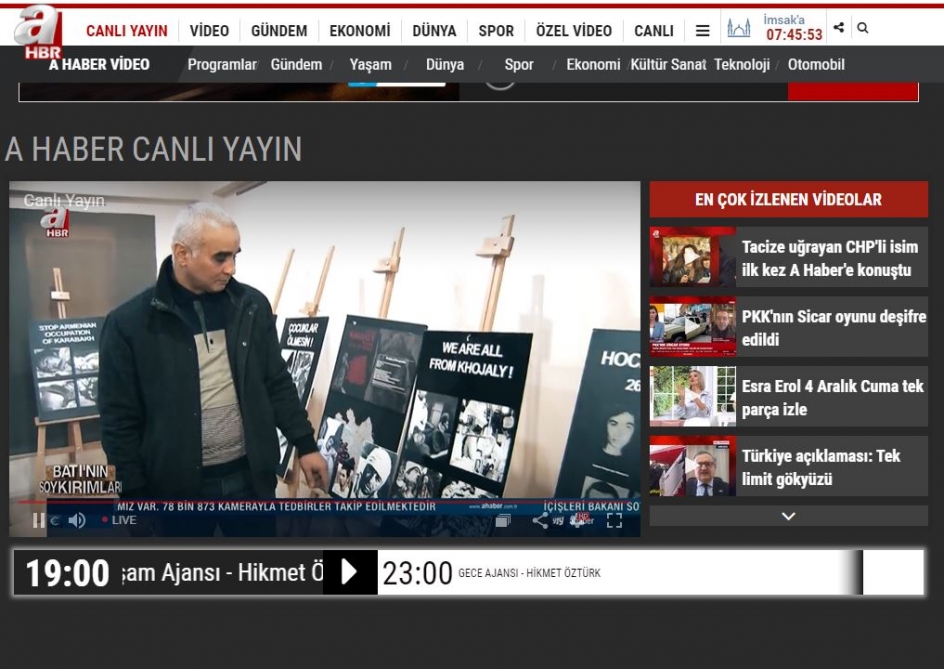944x669 pixels.
Task: Click the live video player area
Action: [x=324, y=359]
